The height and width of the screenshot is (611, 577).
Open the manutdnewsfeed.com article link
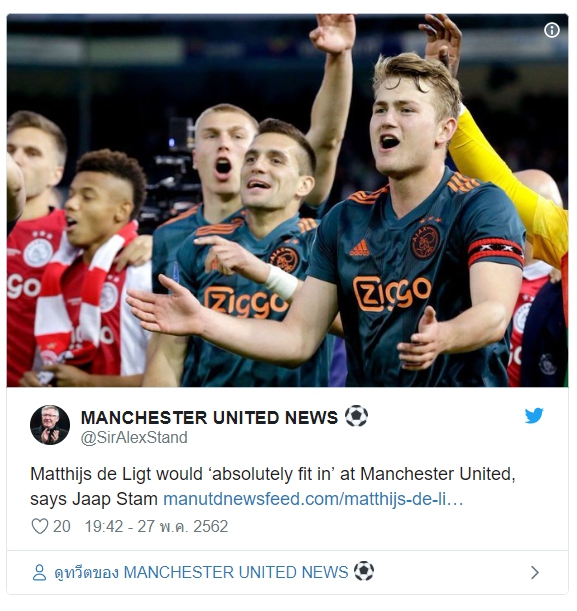tap(313, 499)
